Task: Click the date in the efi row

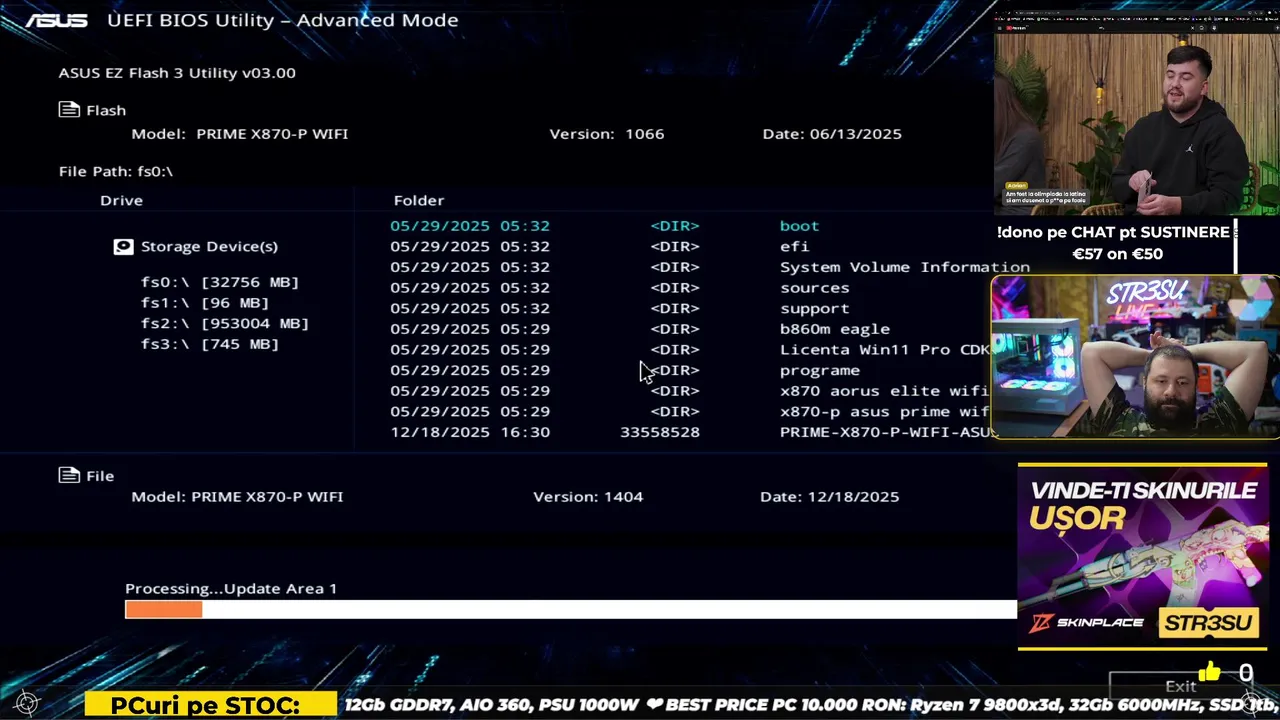Action: coord(470,246)
